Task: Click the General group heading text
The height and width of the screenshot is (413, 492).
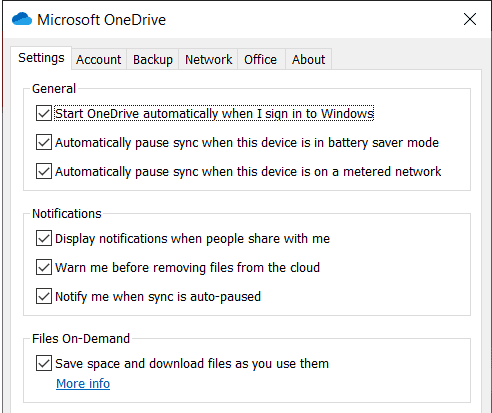Action: (x=54, y=89)
